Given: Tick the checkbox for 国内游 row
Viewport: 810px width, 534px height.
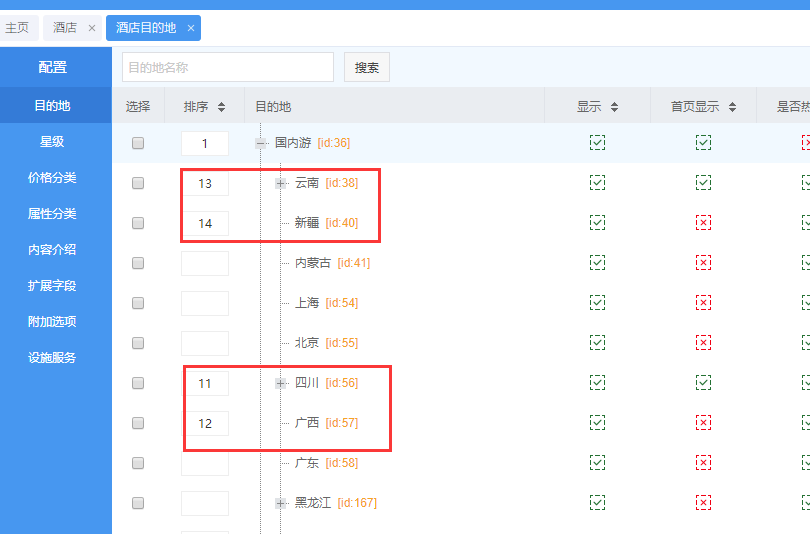Looking at the screenshot, I should (138, 143).
